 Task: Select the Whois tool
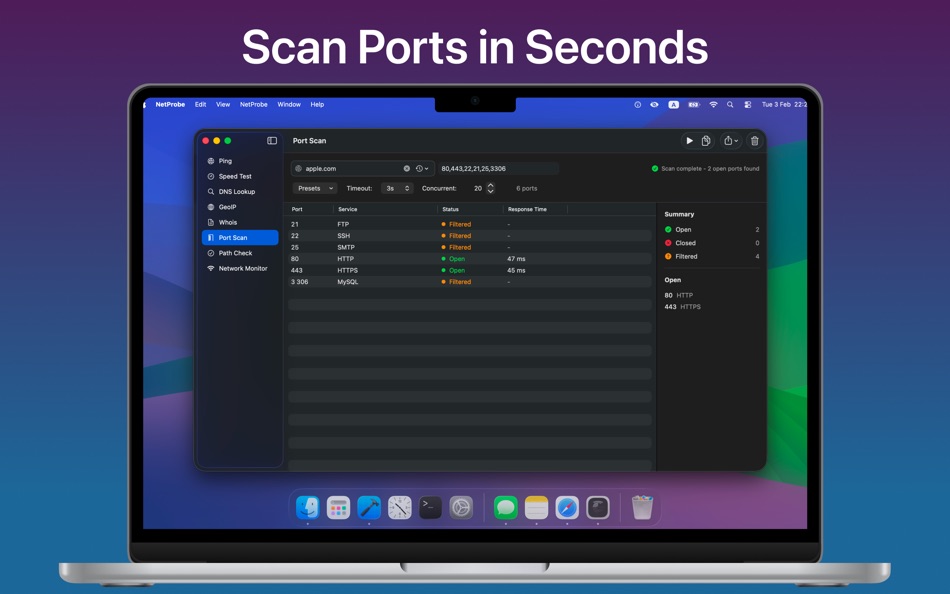(x=226, y=222)
